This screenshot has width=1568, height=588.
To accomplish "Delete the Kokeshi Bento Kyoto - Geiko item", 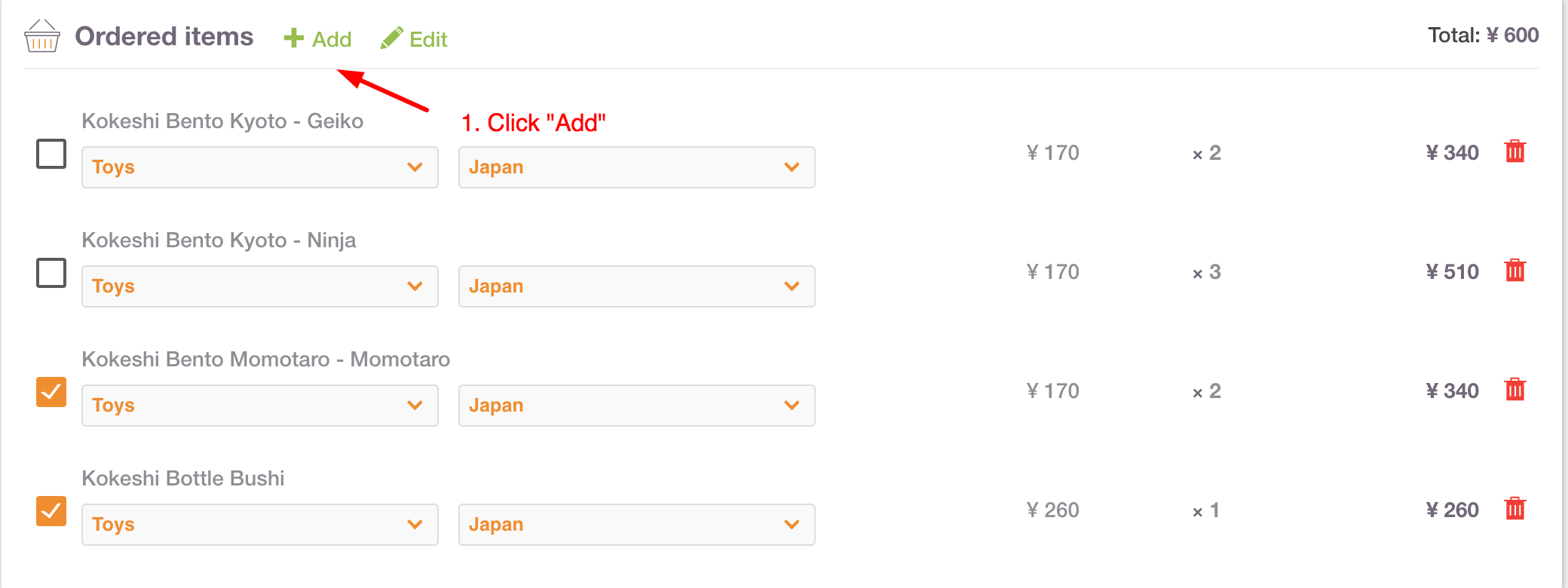I will coord(1514,152).
